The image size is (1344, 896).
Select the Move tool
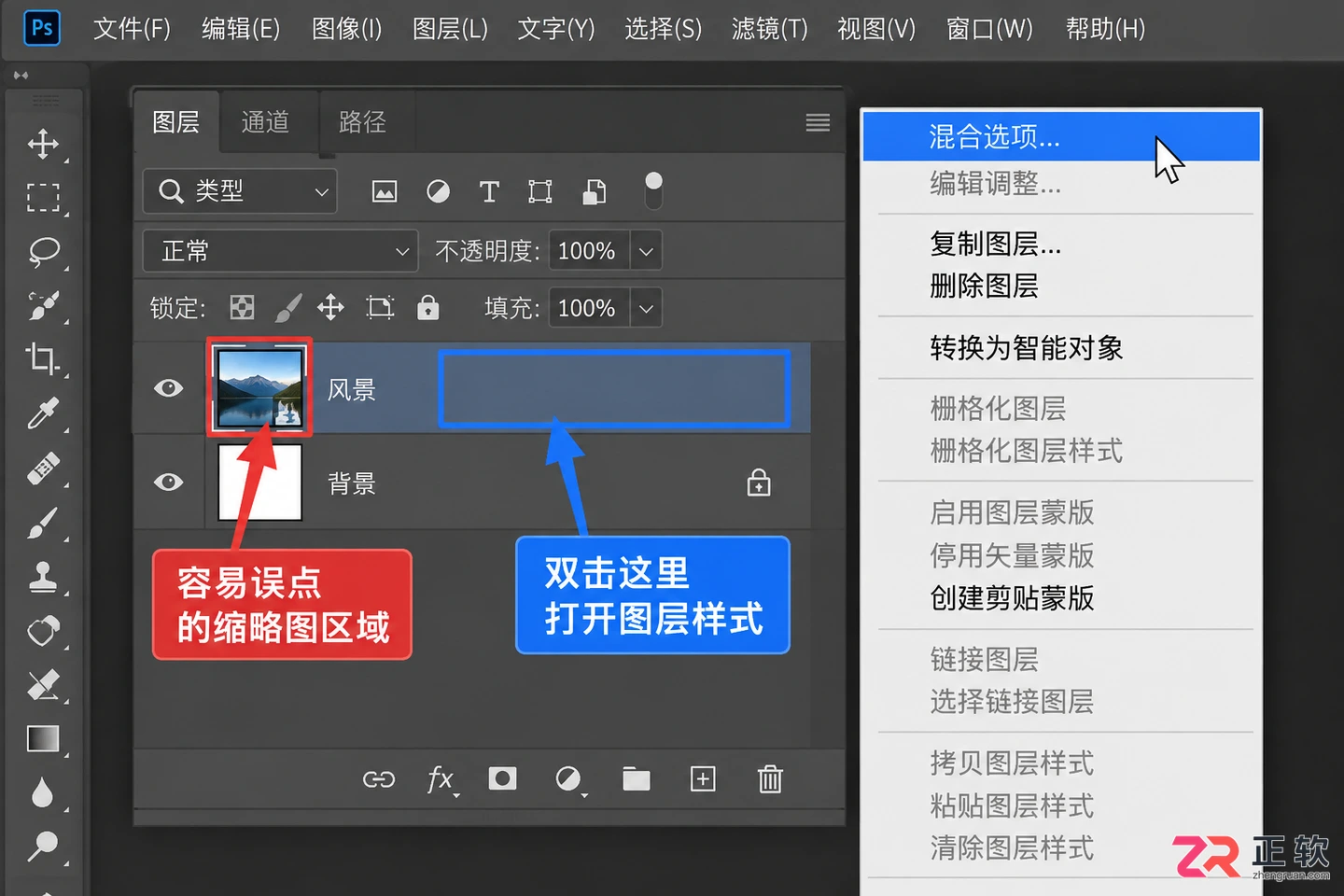tap(43, 144)
